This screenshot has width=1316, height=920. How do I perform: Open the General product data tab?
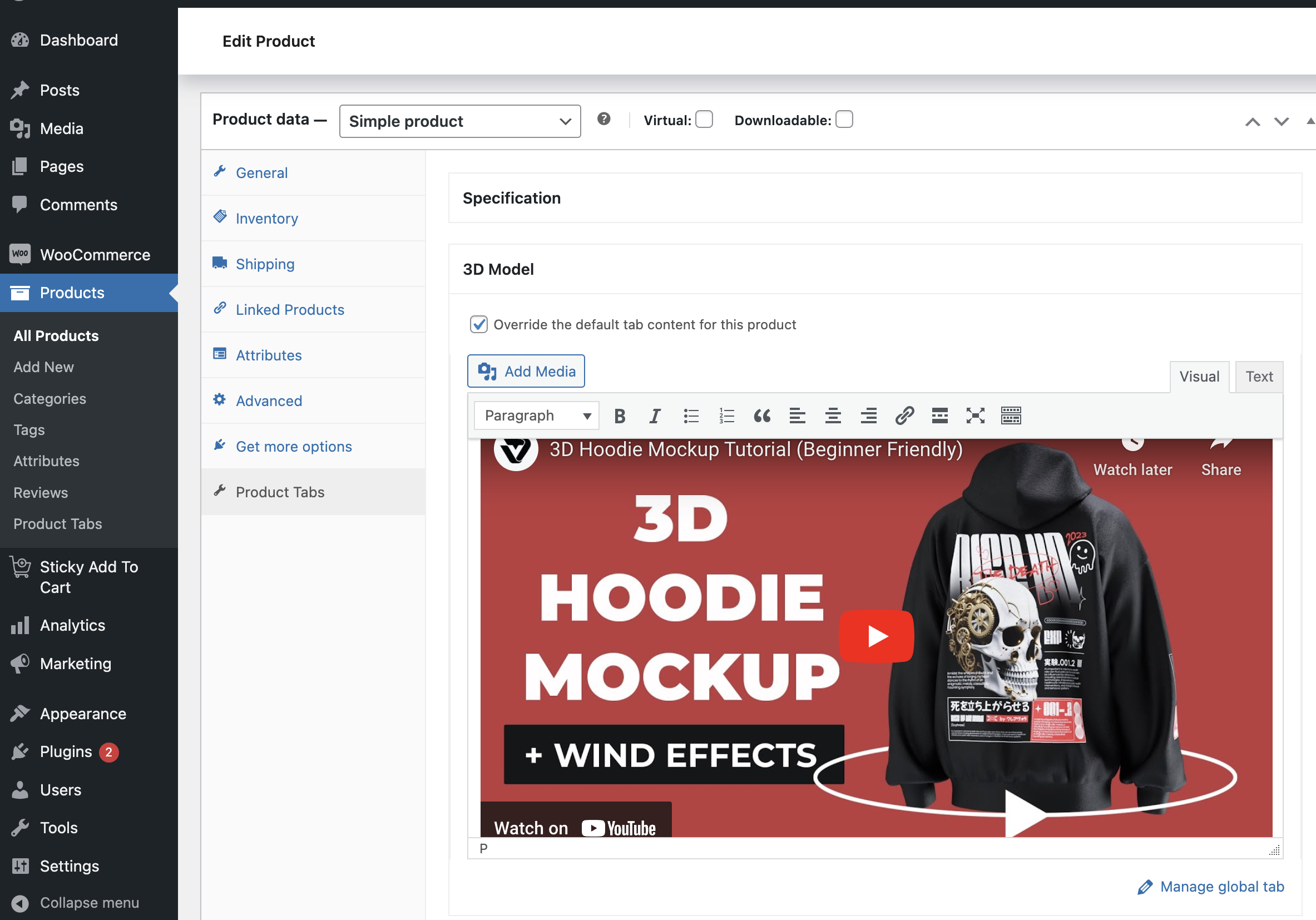pos(313,172)
